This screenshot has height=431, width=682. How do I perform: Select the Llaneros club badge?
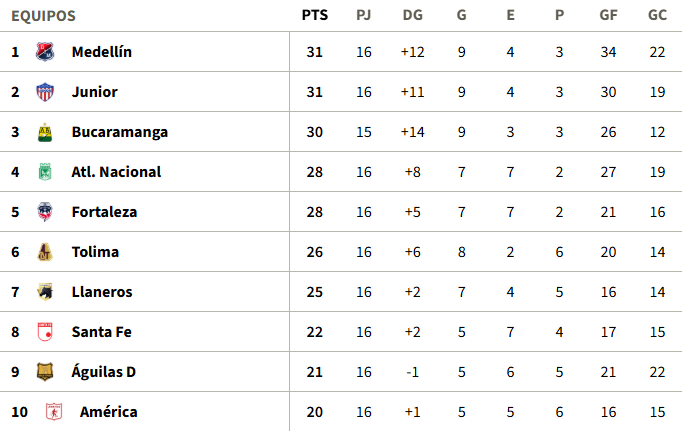(x=44, y=292)
